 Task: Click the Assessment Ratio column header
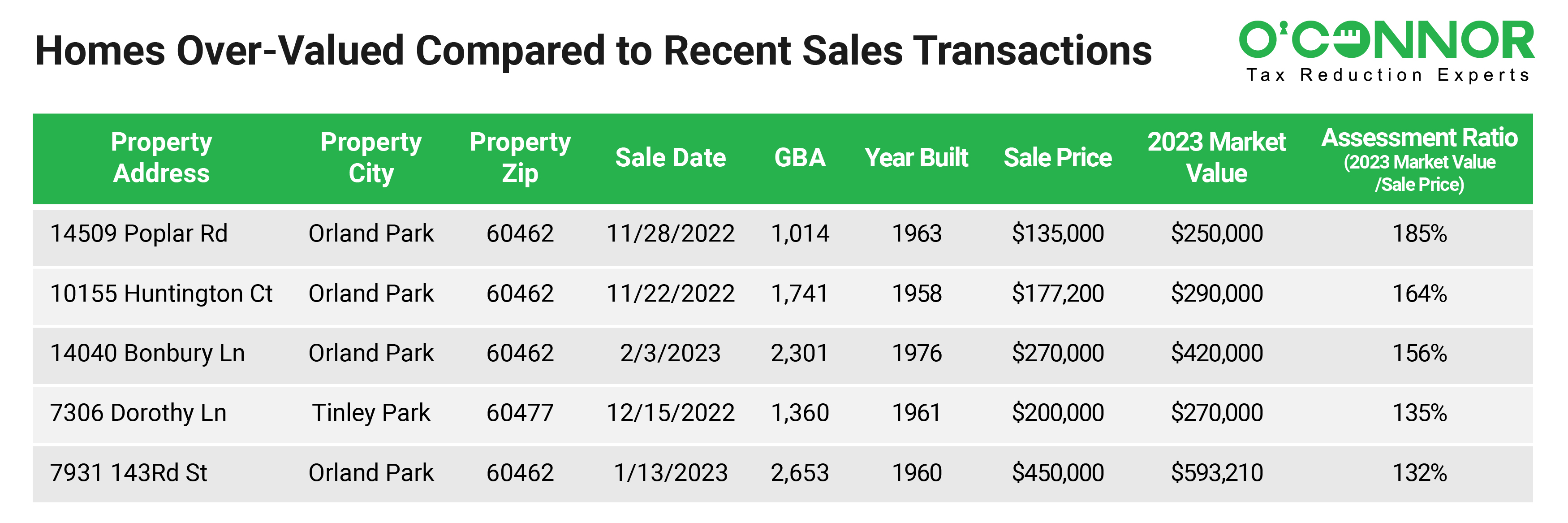pyautogui.click(x=1419, y=158)
